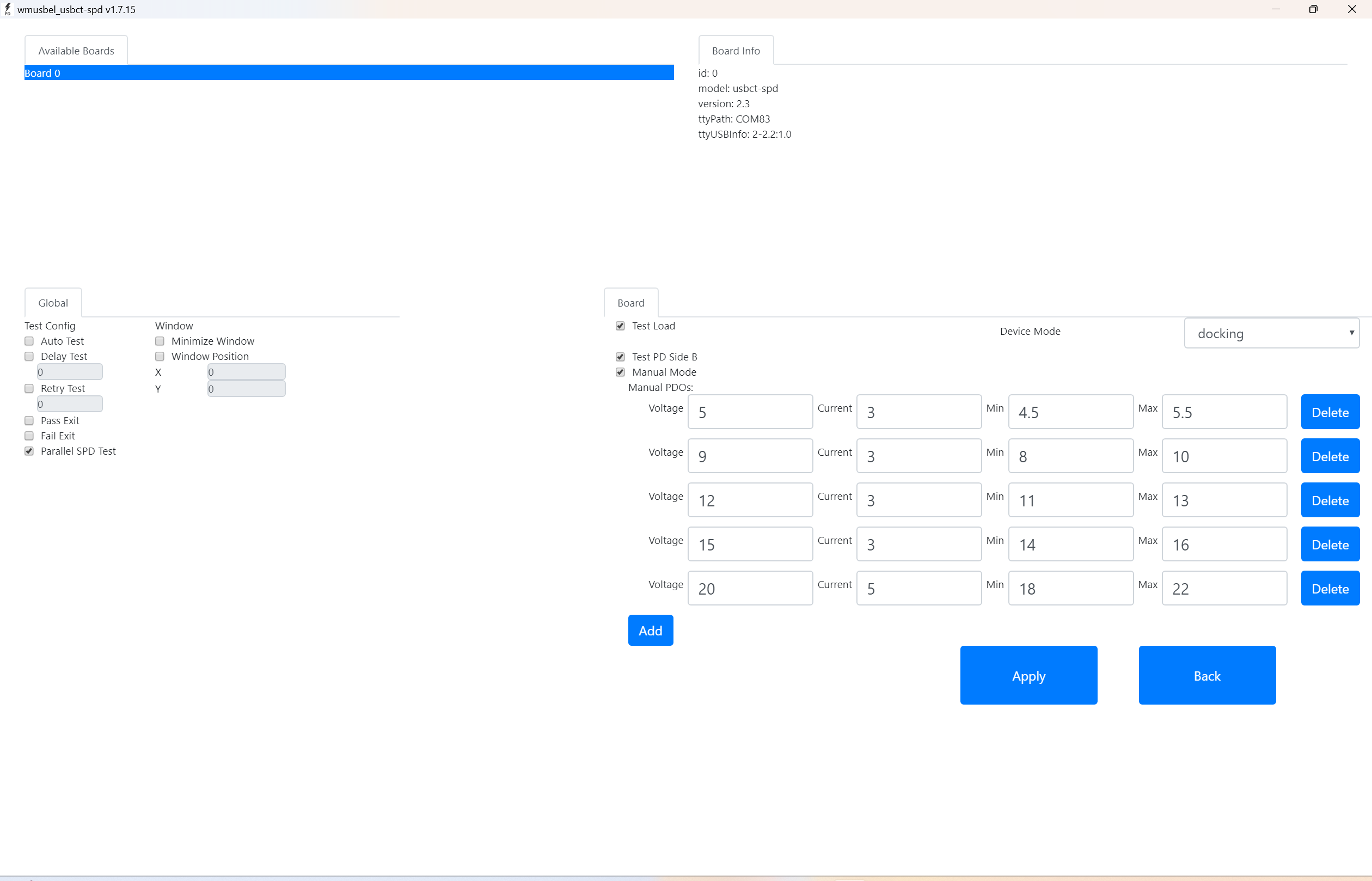Screen dimensions: 1372x881
Task: Select Board 0 in the list
Action: click(x=349, y=72)
